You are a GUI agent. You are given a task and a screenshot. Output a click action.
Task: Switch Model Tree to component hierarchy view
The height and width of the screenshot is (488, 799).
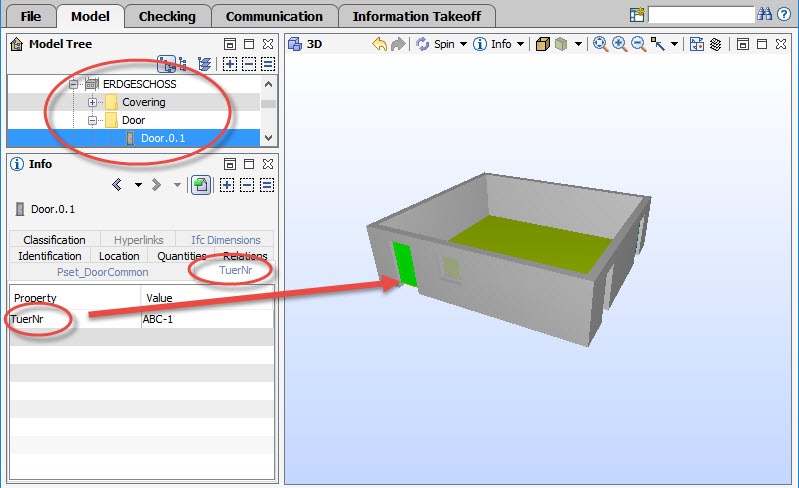point(183,64)
